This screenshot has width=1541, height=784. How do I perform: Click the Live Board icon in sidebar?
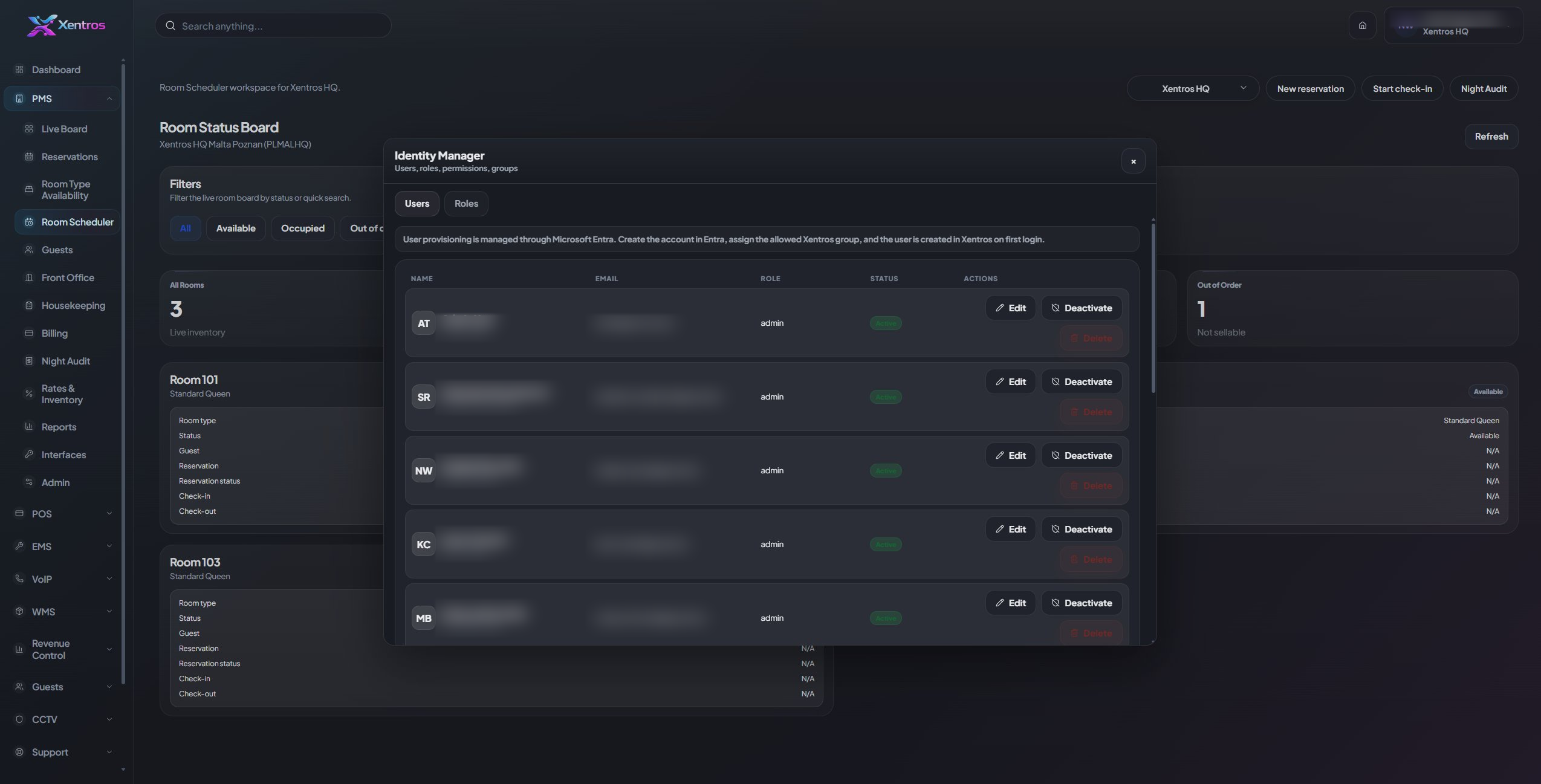[28, 129]
